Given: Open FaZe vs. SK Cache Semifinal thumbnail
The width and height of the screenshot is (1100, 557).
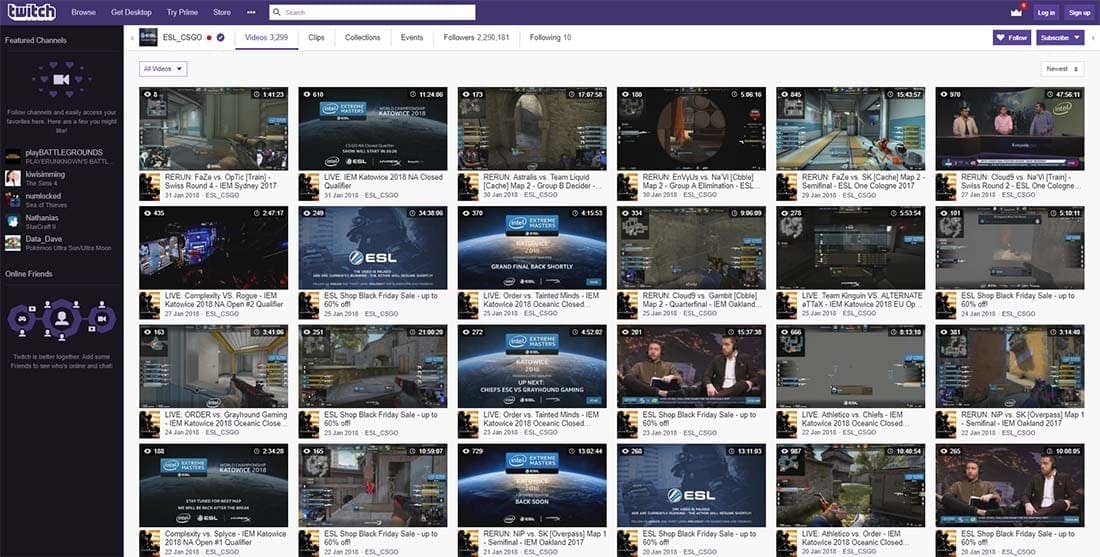Looking at the screenshot, I should point(850,128).
